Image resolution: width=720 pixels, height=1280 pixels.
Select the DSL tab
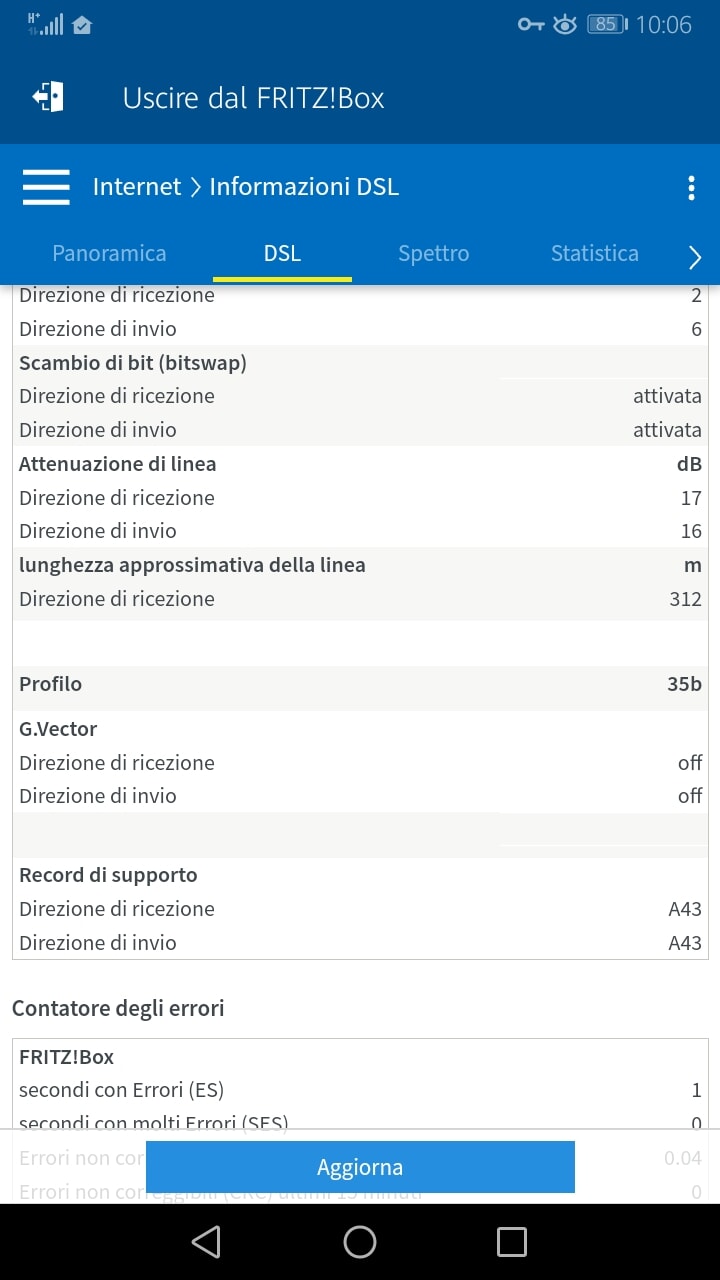[x=282, y=253]
